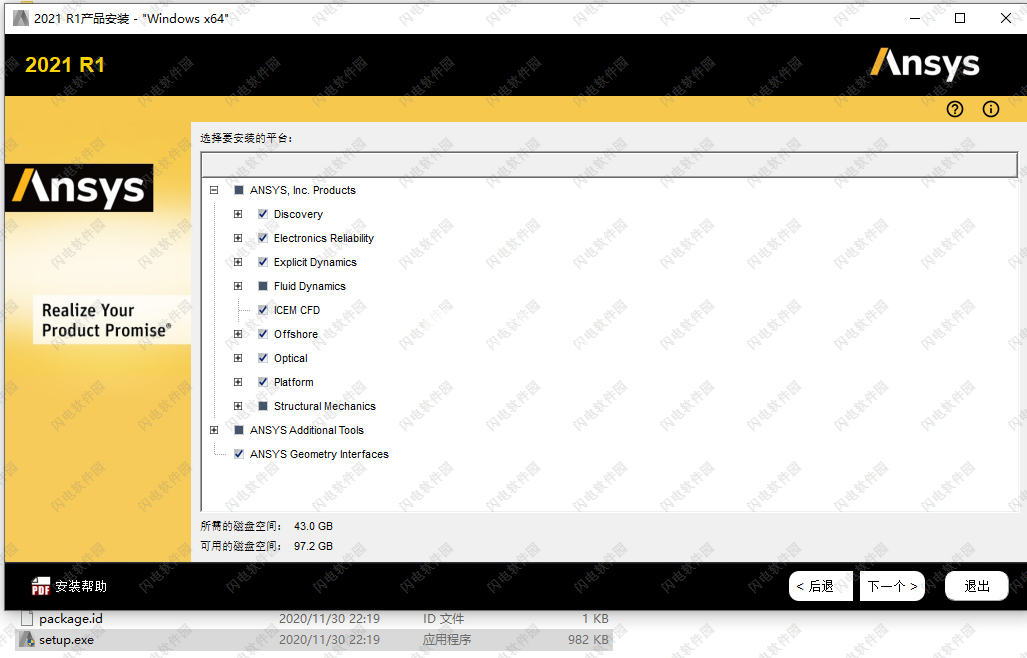
Task: Select the setup.exe file name
Action: coord(66,640)
